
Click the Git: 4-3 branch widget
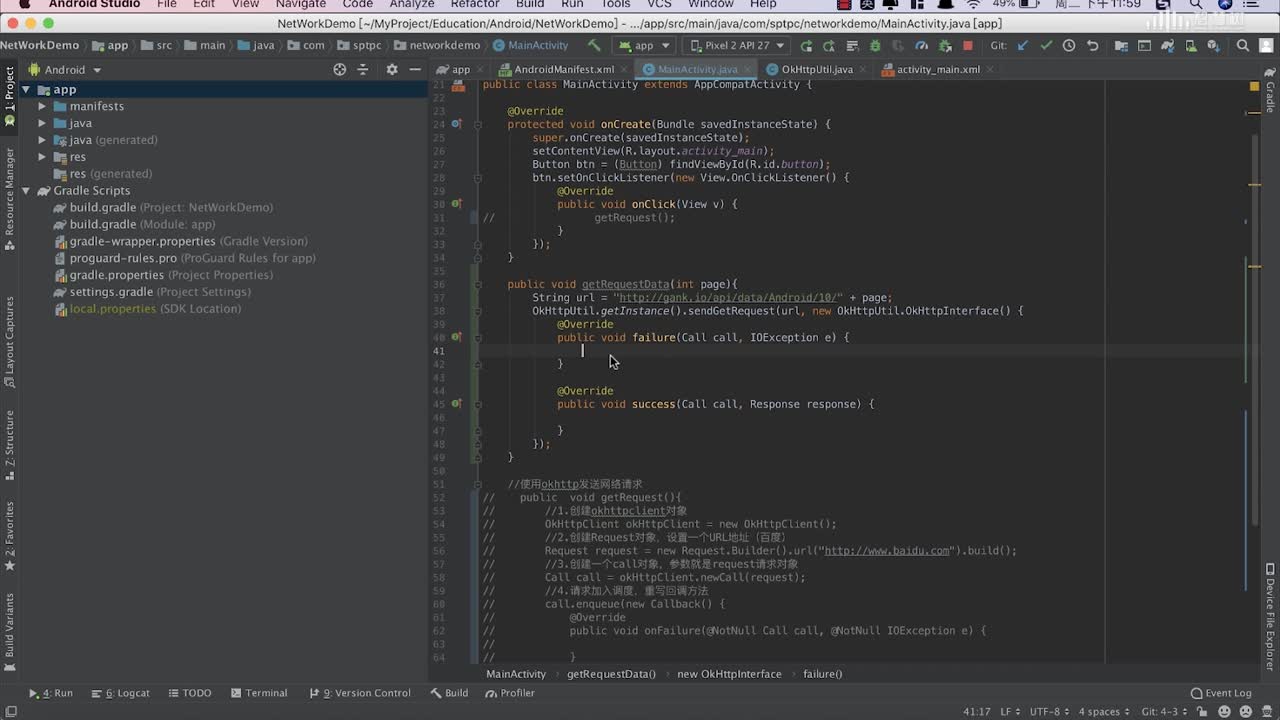[1164, 711]
